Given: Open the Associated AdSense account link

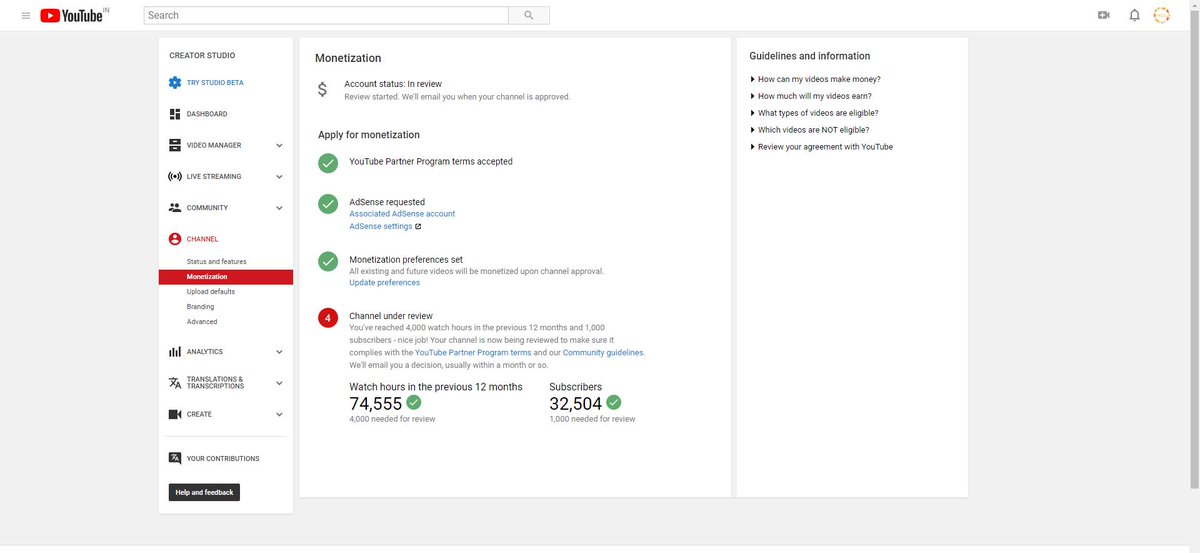Looking at the screenshot, I should tap(402, 214).
